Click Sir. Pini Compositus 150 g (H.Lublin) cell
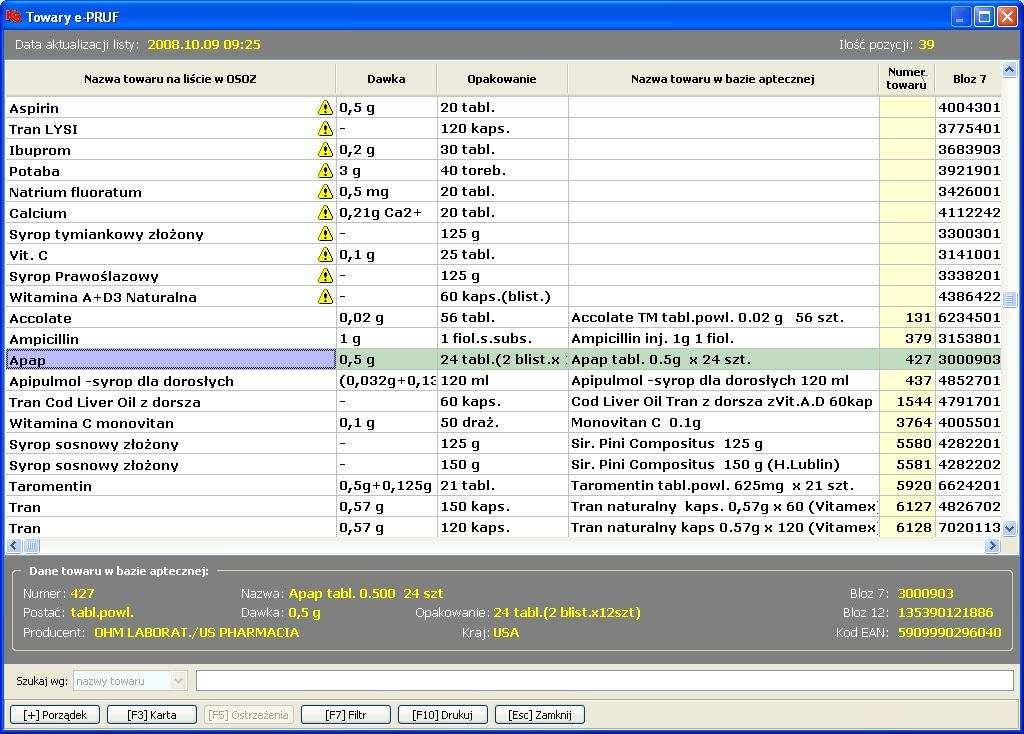 tap(724, 464)
